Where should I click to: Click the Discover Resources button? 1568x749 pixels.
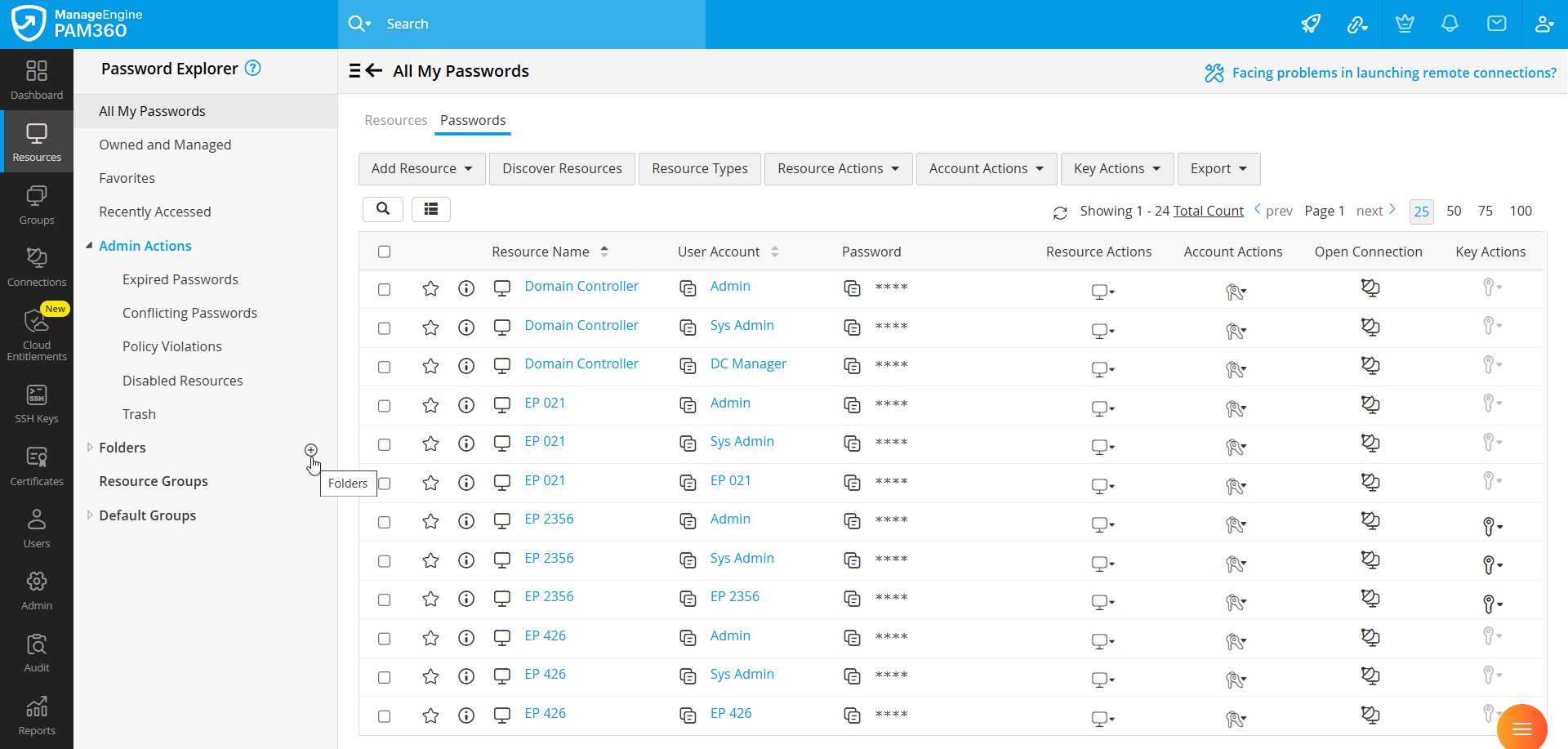pos(562,168)
